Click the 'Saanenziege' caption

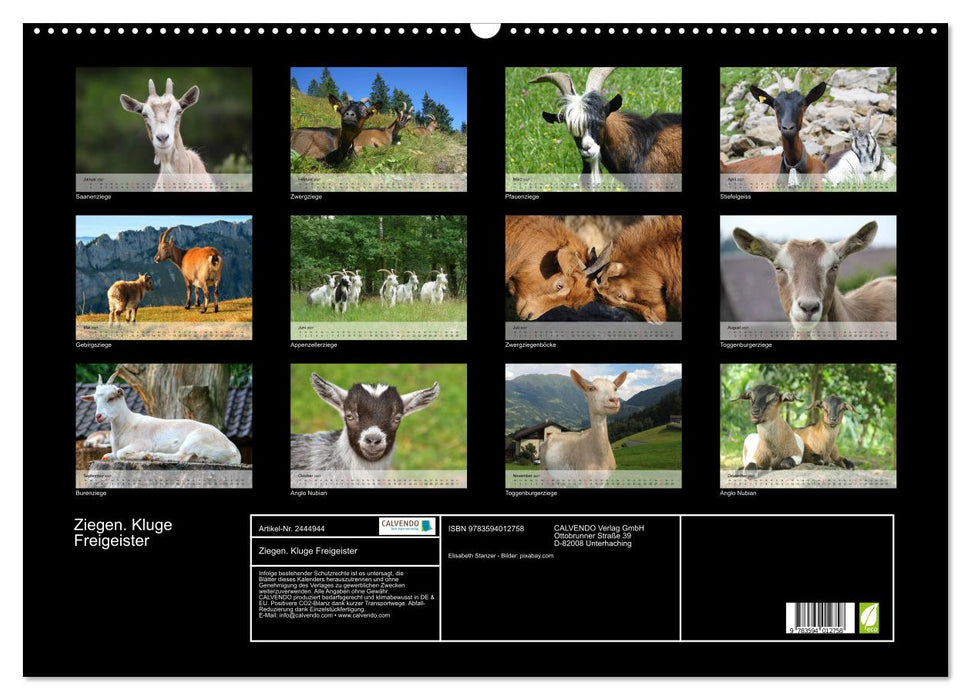(x=94, y=196)
